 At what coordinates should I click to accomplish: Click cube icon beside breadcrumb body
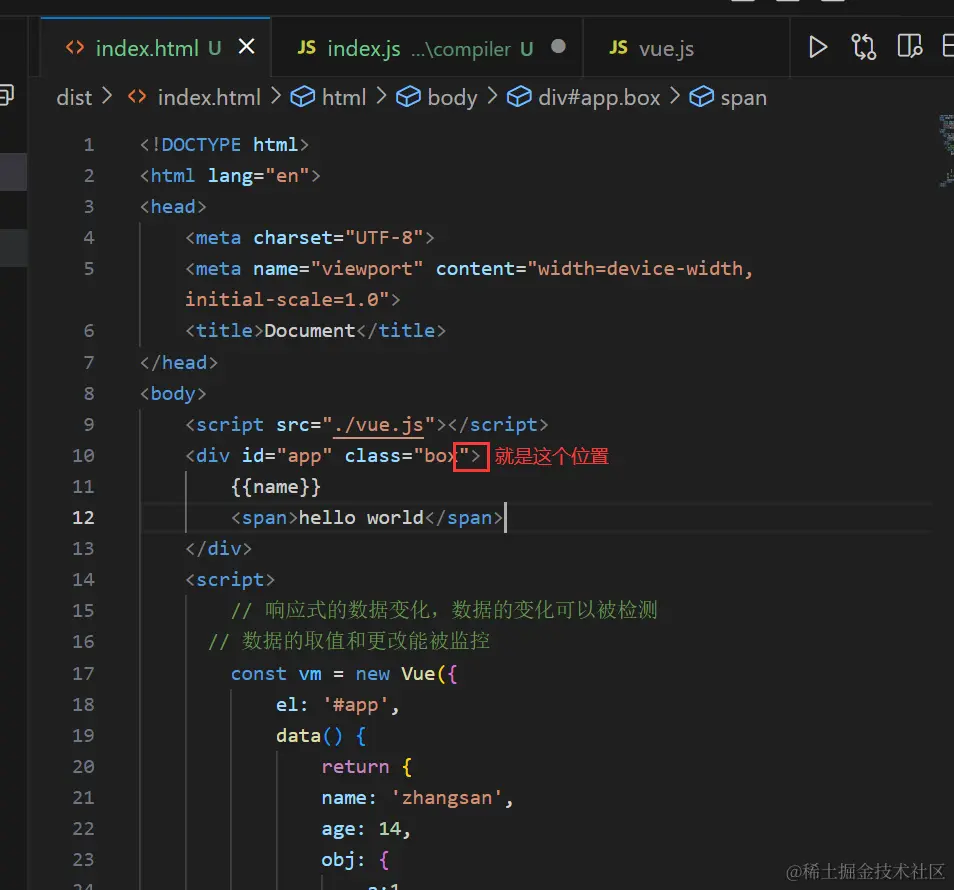[x=408, y=97]
